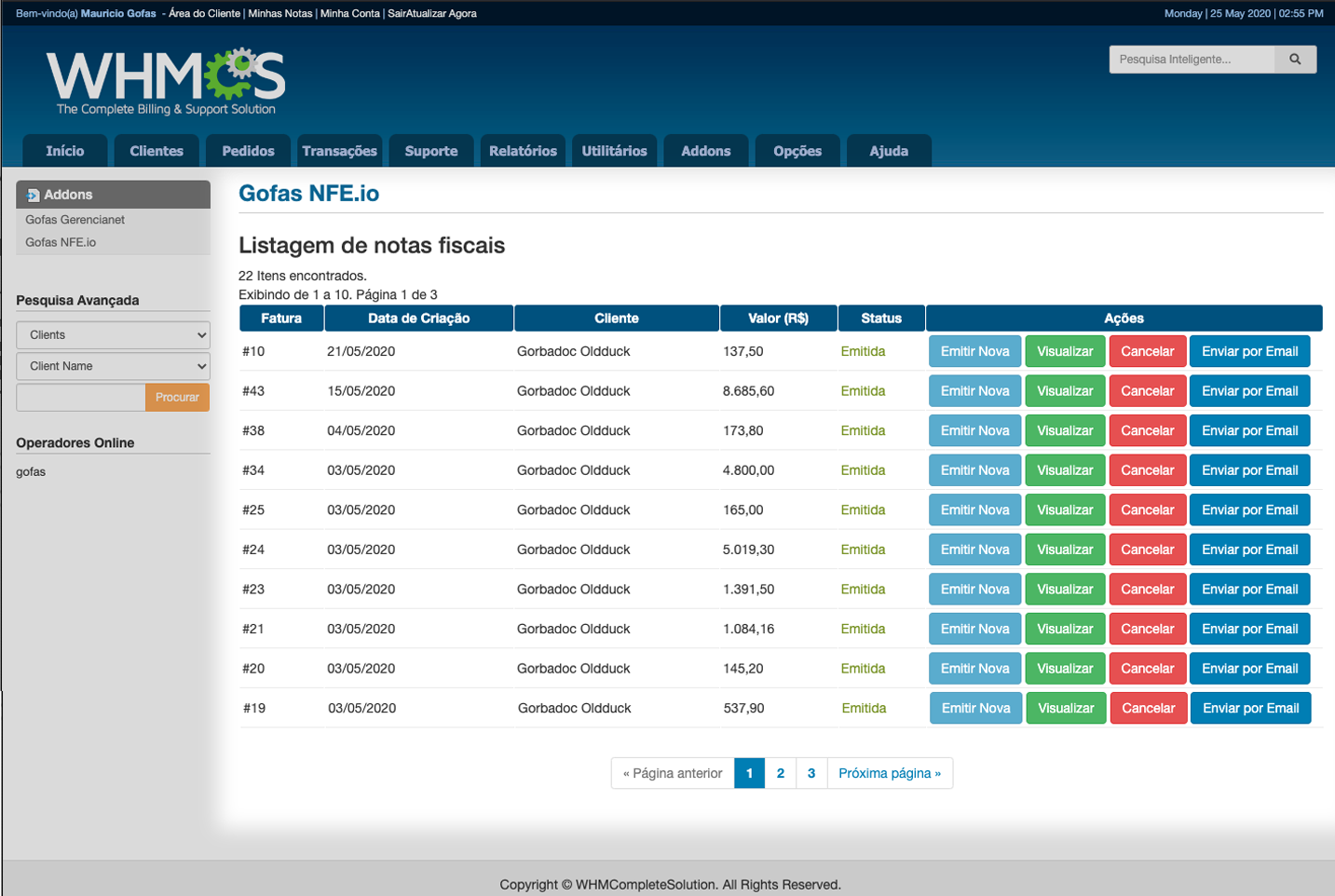This screenshot has width=1335, height=896.
Task: Open Gofas NFE.io sidebar link
Action: pos(61,242)
